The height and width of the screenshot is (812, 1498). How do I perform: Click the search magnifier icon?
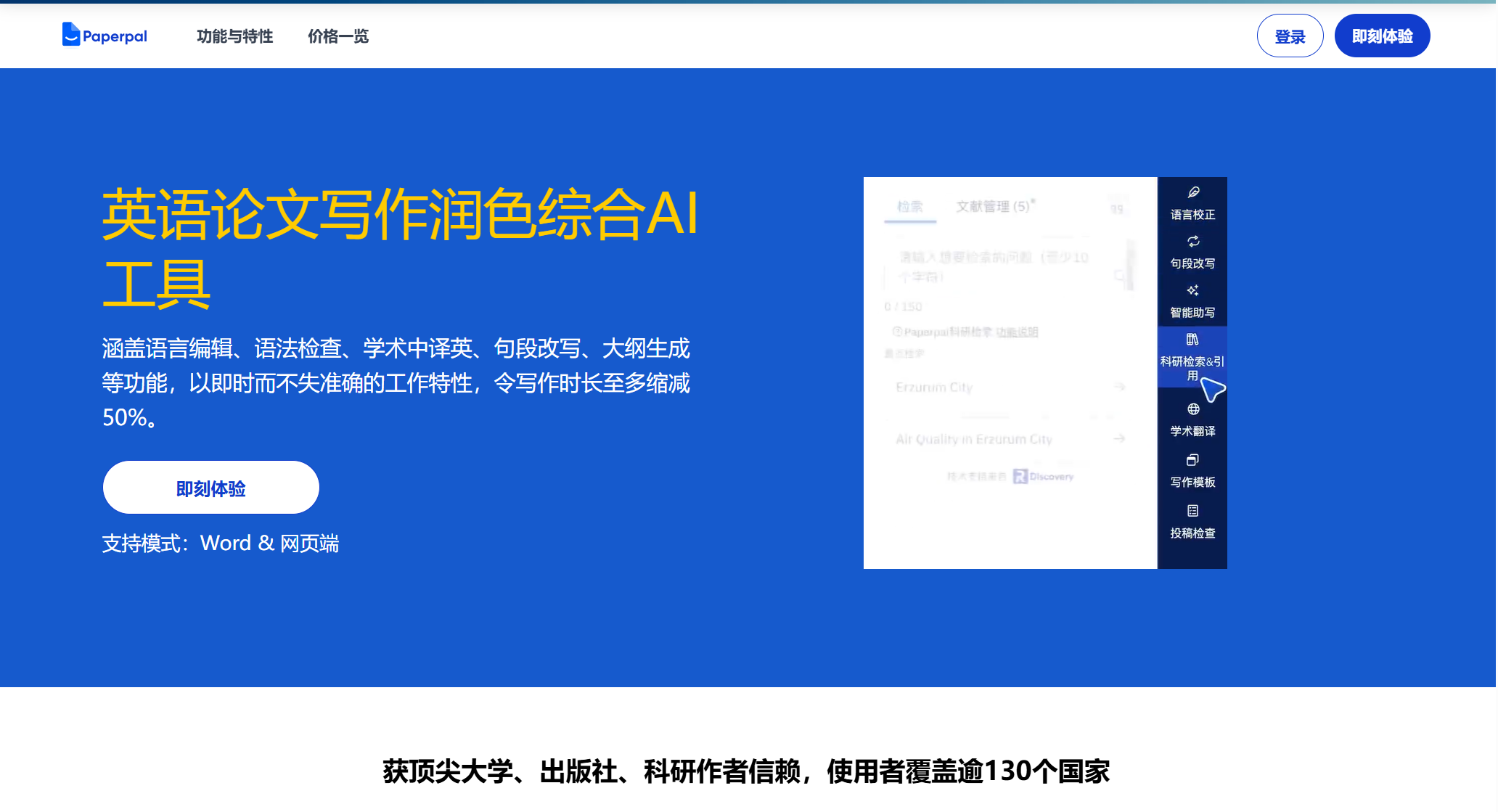click(1121, 276)
